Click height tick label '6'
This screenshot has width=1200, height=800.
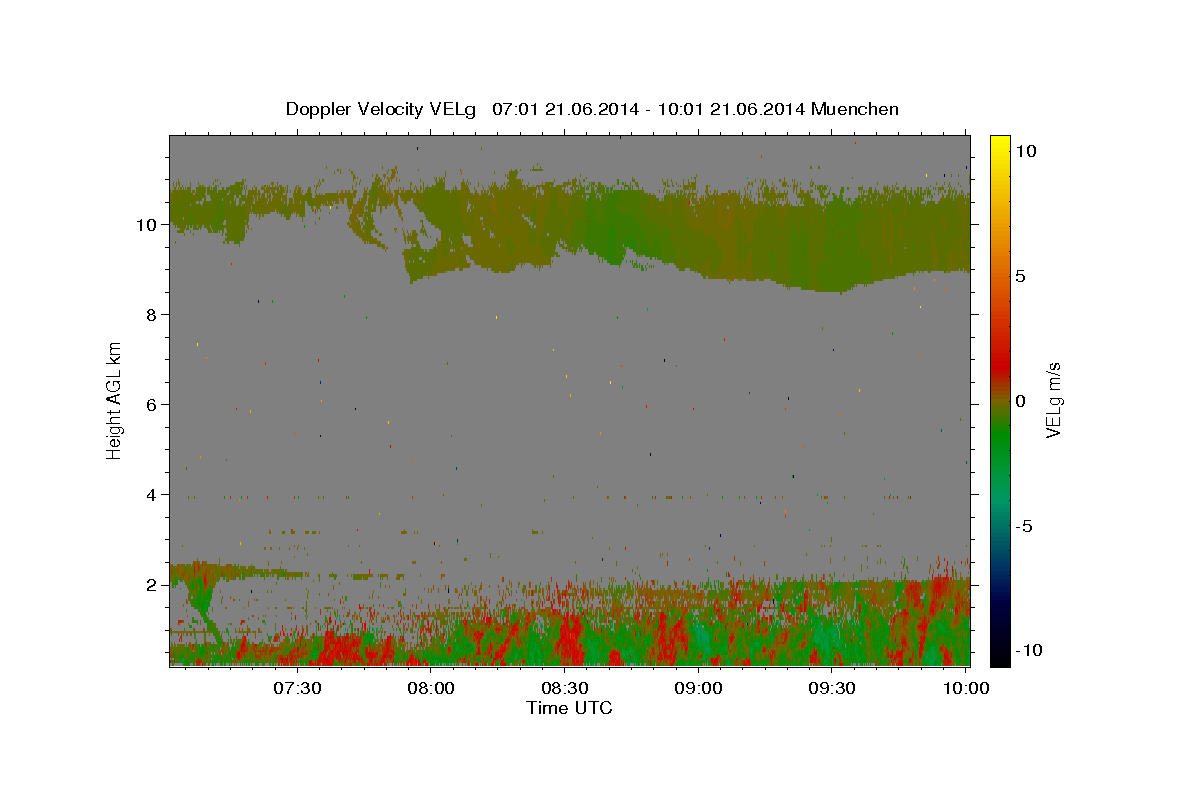[152, 404]
